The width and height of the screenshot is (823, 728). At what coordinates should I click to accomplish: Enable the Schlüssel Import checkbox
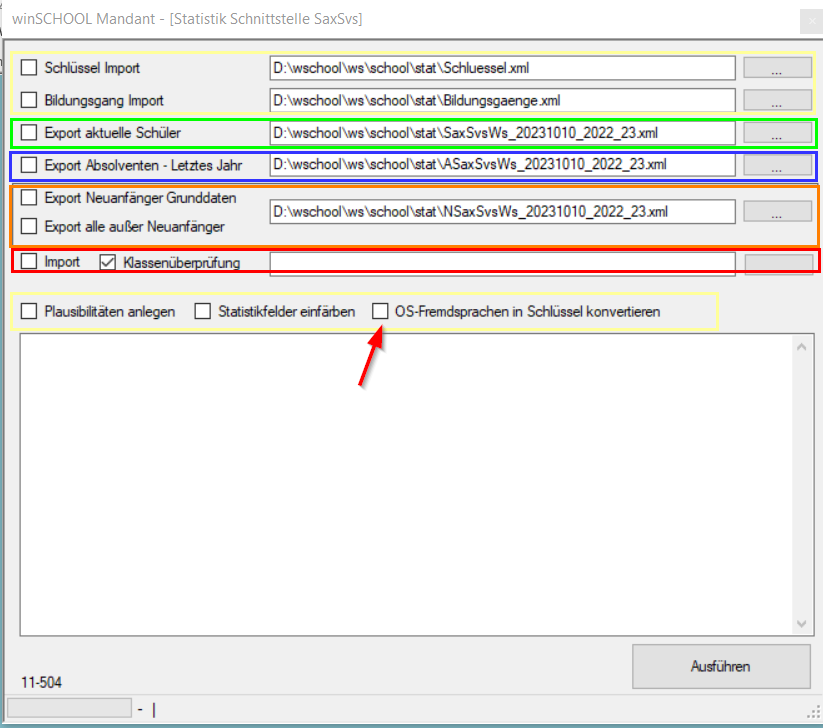pos(29,68)
